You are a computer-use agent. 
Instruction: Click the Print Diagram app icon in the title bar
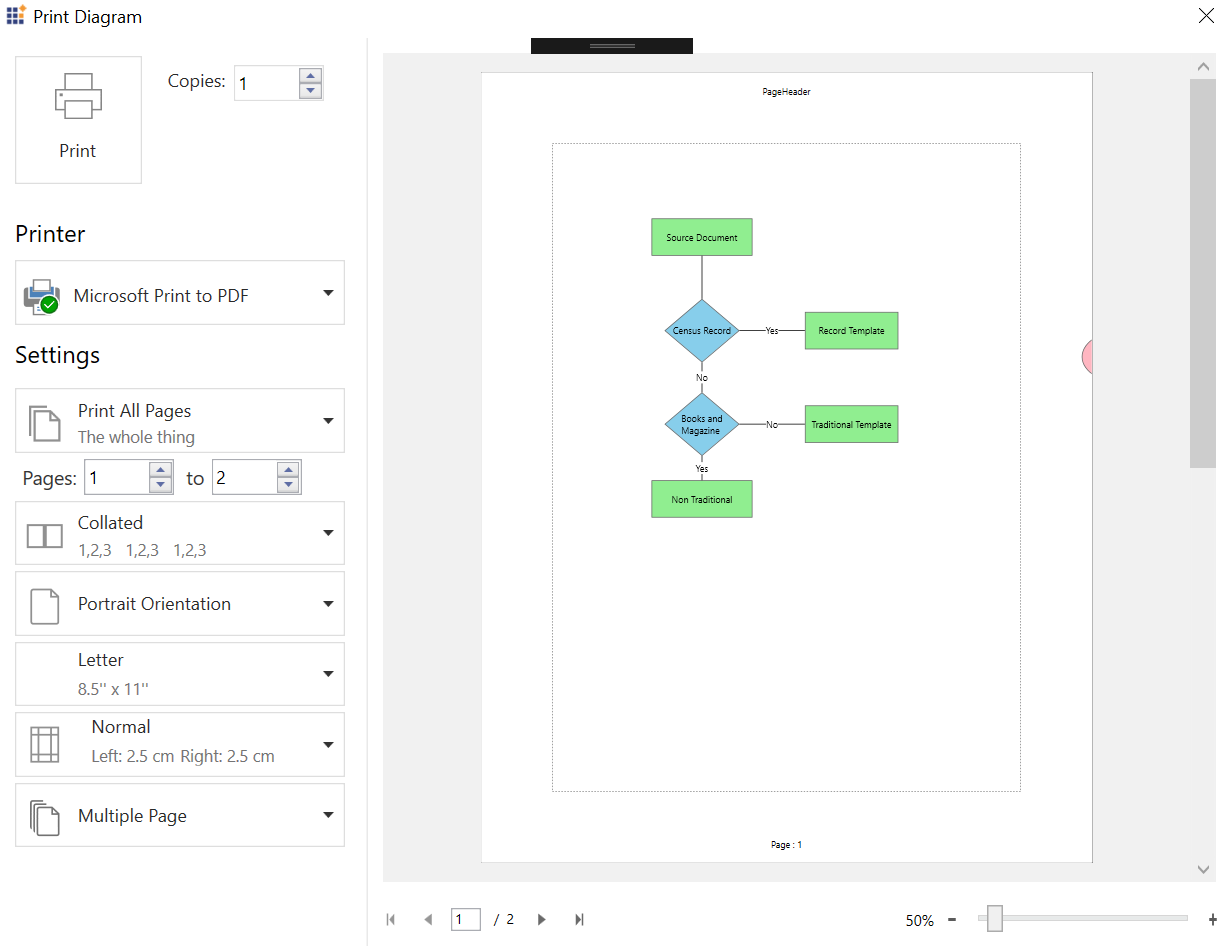[x=16, y=15]
